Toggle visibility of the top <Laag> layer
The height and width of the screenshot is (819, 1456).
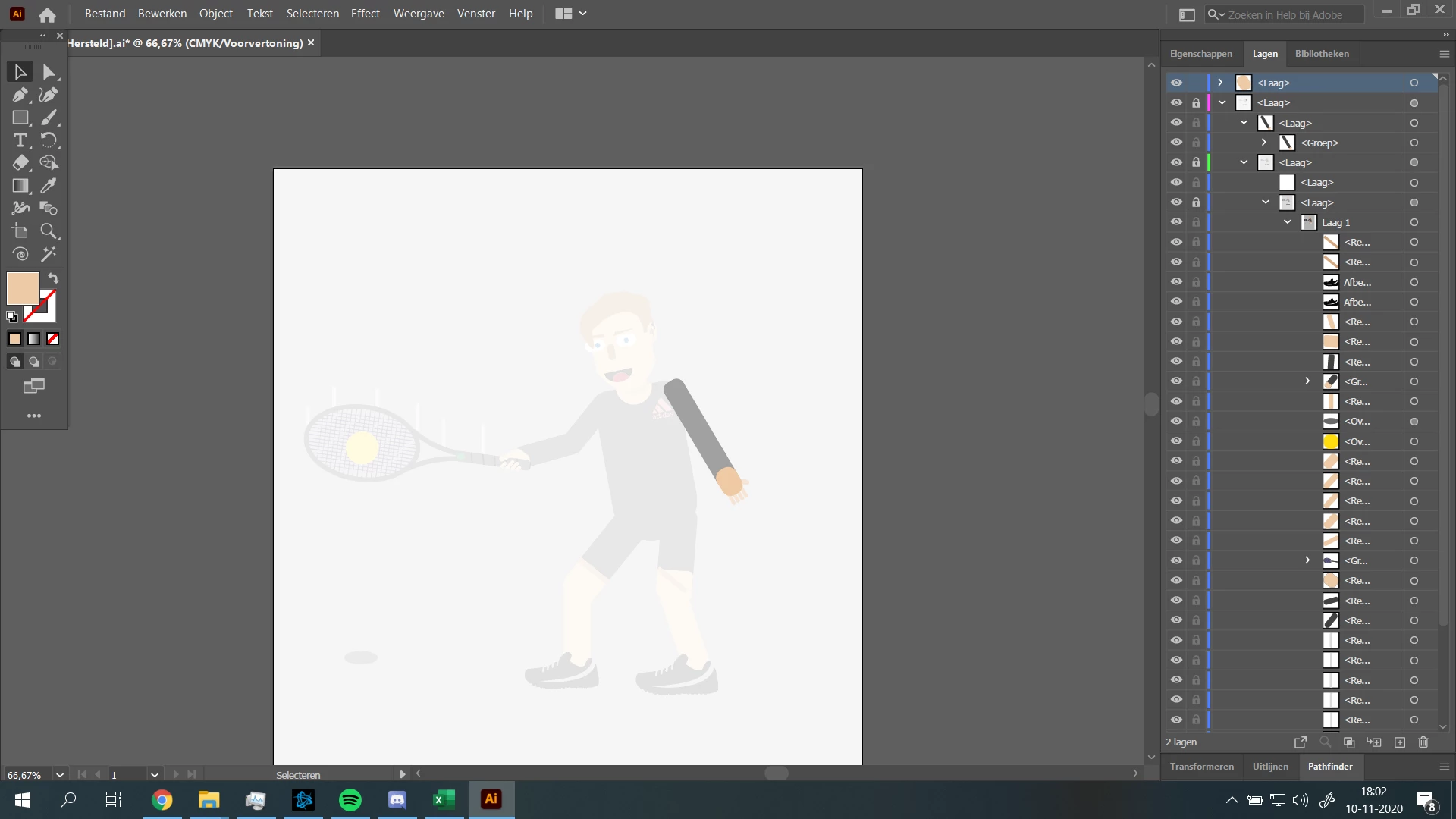pos(1176,83)
